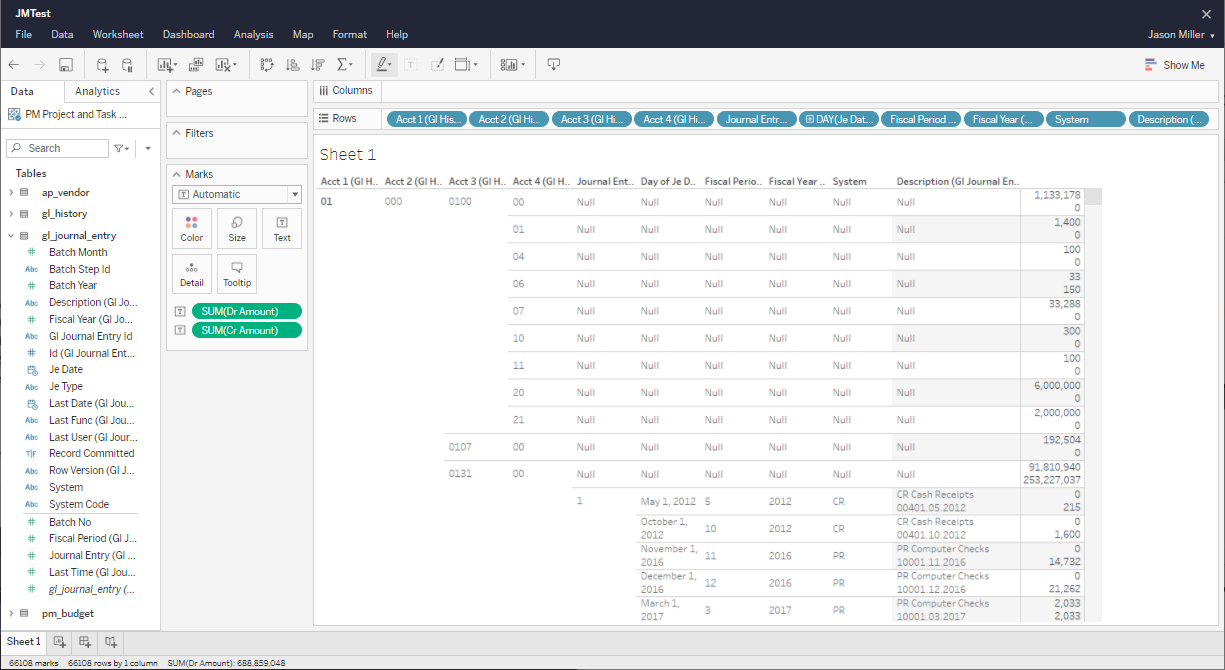The height and width of the screenshot is (670, 1225).
Task: Click the New Data Source icon
Action: (x=102, y=65)
